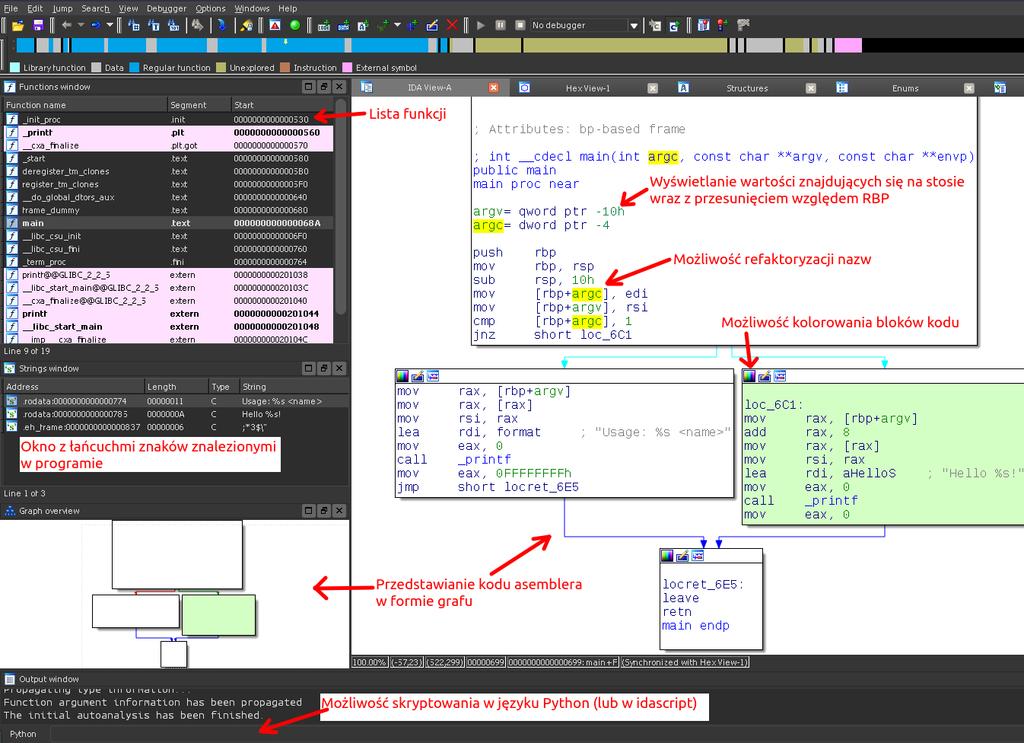
Task: Jump forward with the blue arrow
Action: (95, 25)
